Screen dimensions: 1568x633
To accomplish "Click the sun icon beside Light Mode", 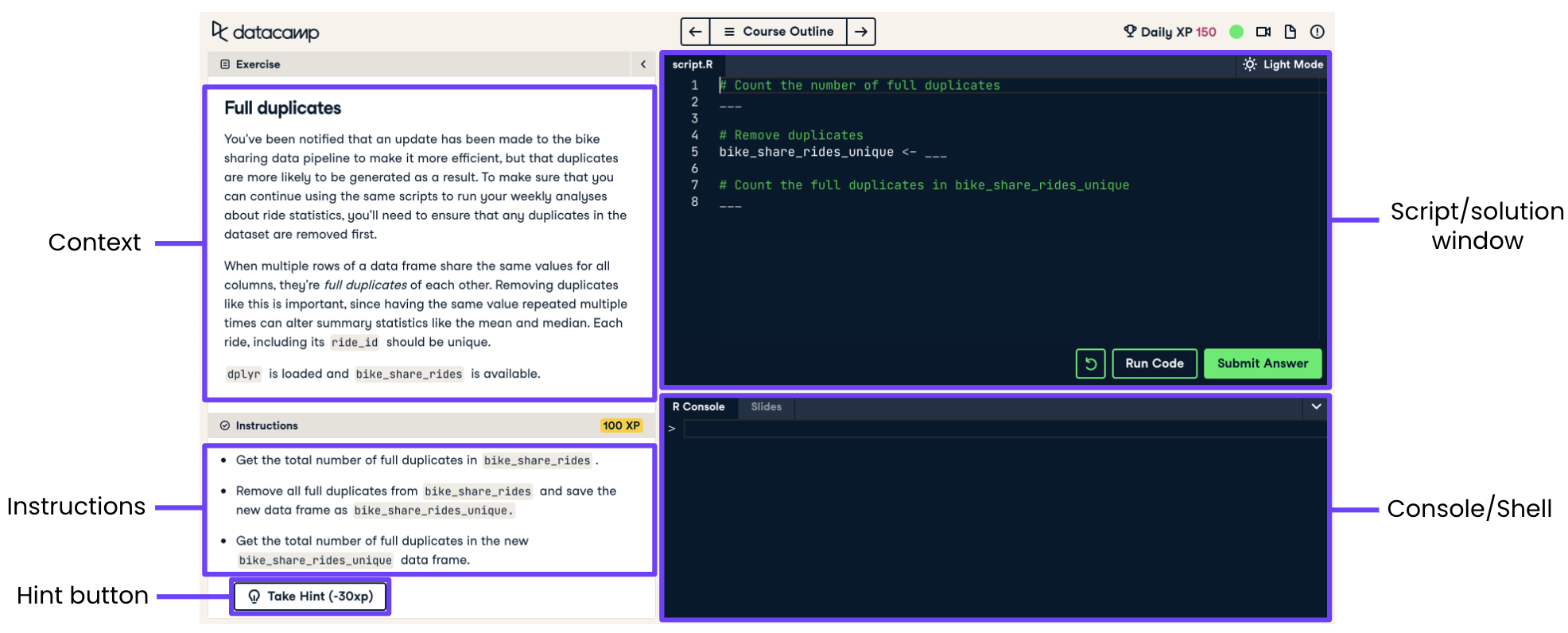I will click(1250, 64).
